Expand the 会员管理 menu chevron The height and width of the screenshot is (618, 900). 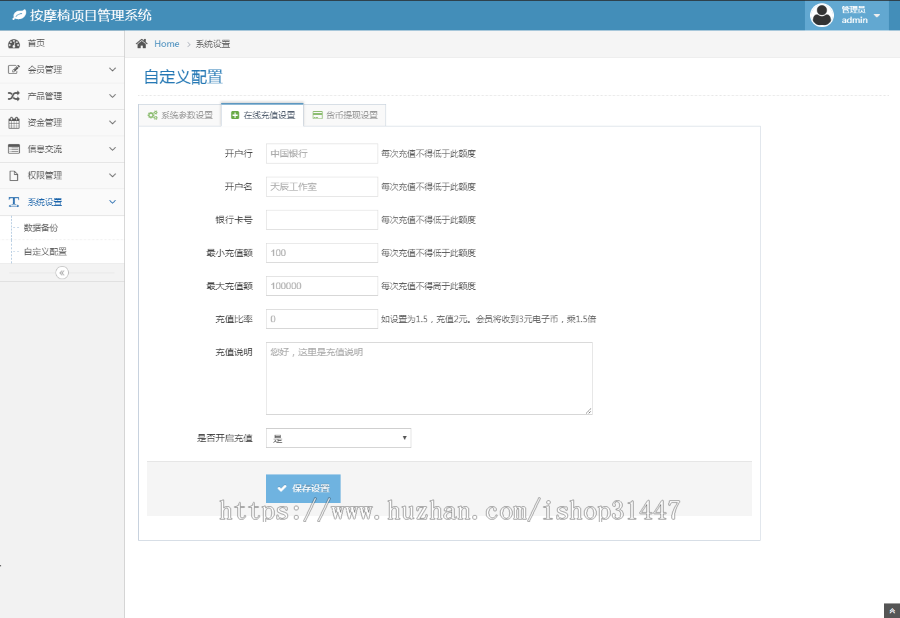click(112, 69)
